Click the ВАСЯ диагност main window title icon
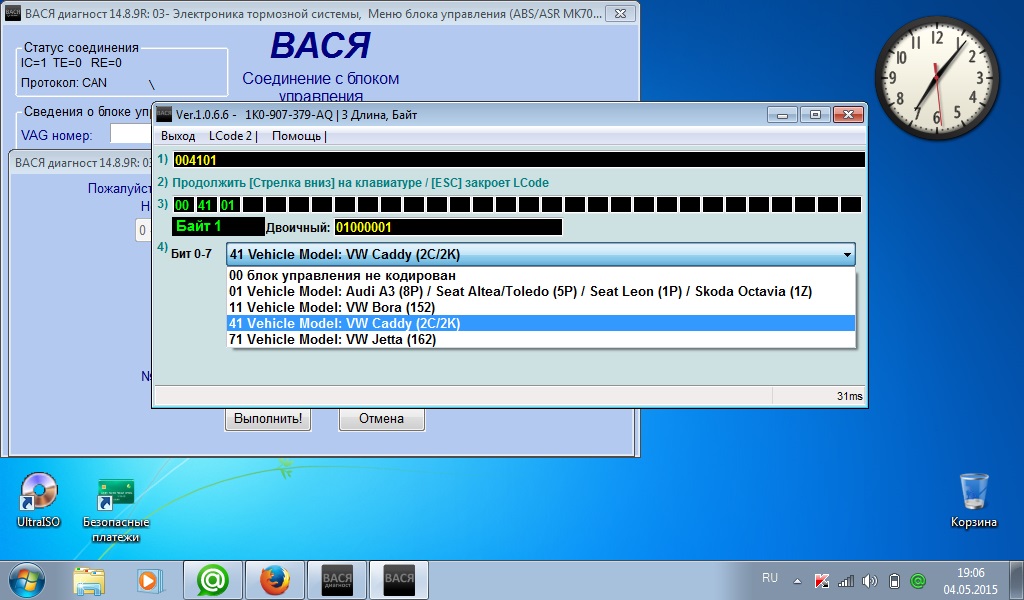Screen dimensions: 1024x600 (13, 13)
